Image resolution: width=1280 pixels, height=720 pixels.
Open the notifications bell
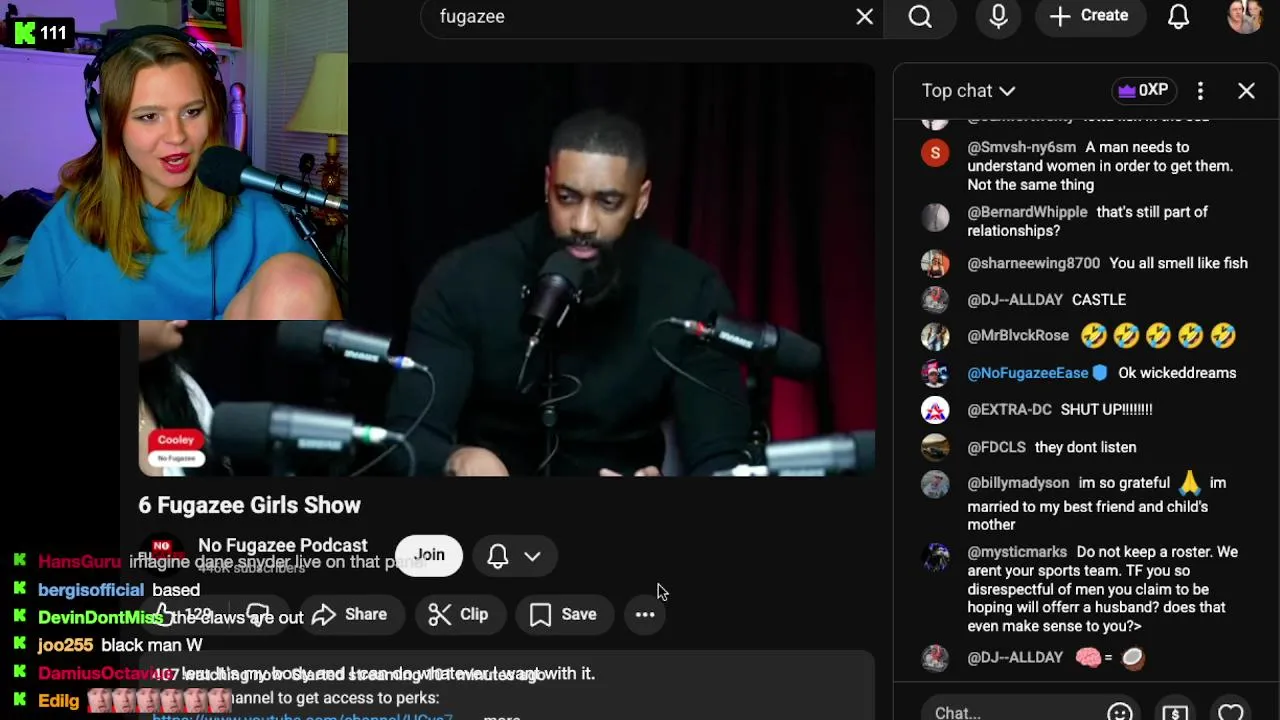point(1179,17)
